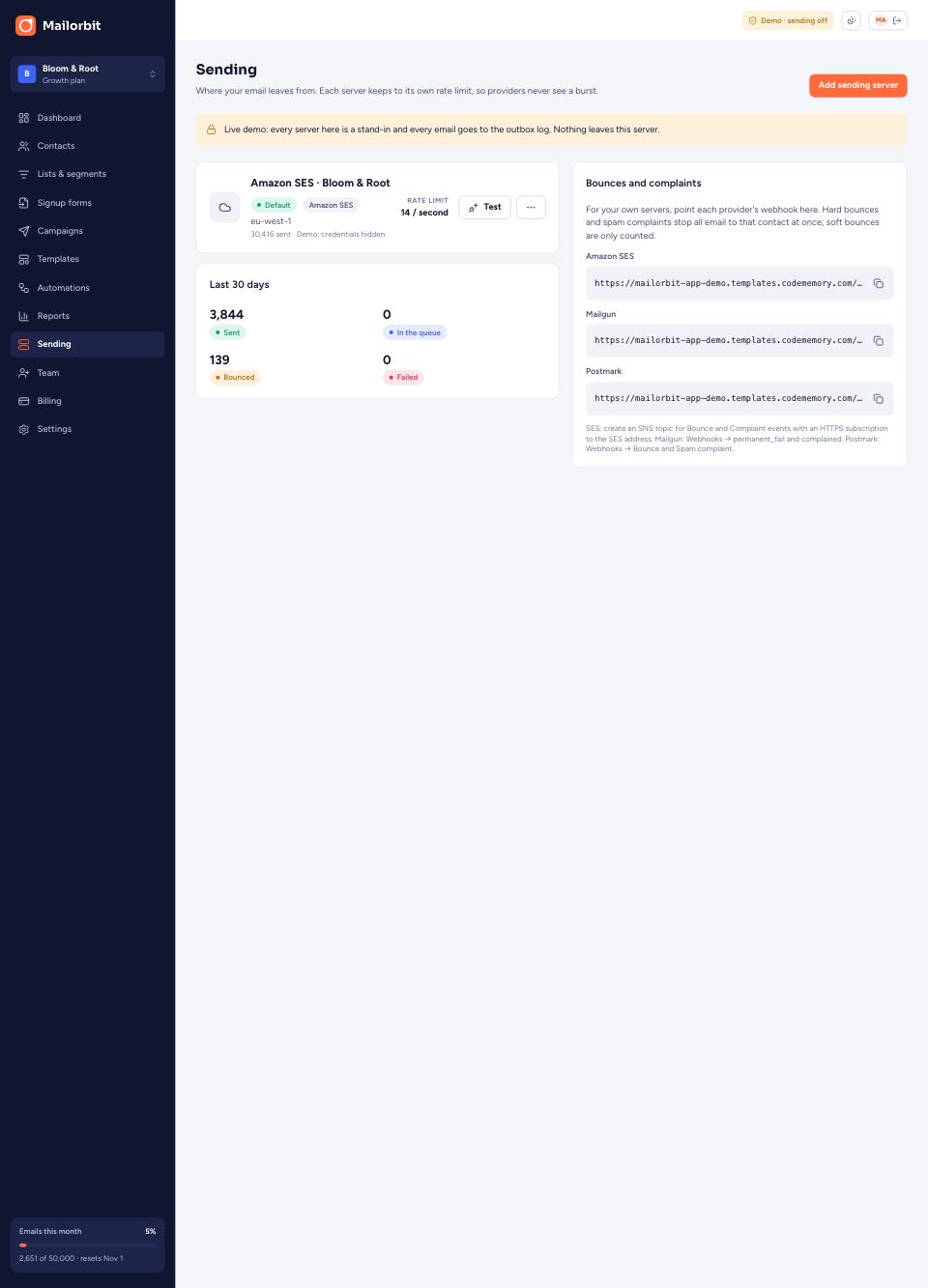928x1288 pixels.
Task: Copy the Mailgun webhook URL
Action: (879, 340)
